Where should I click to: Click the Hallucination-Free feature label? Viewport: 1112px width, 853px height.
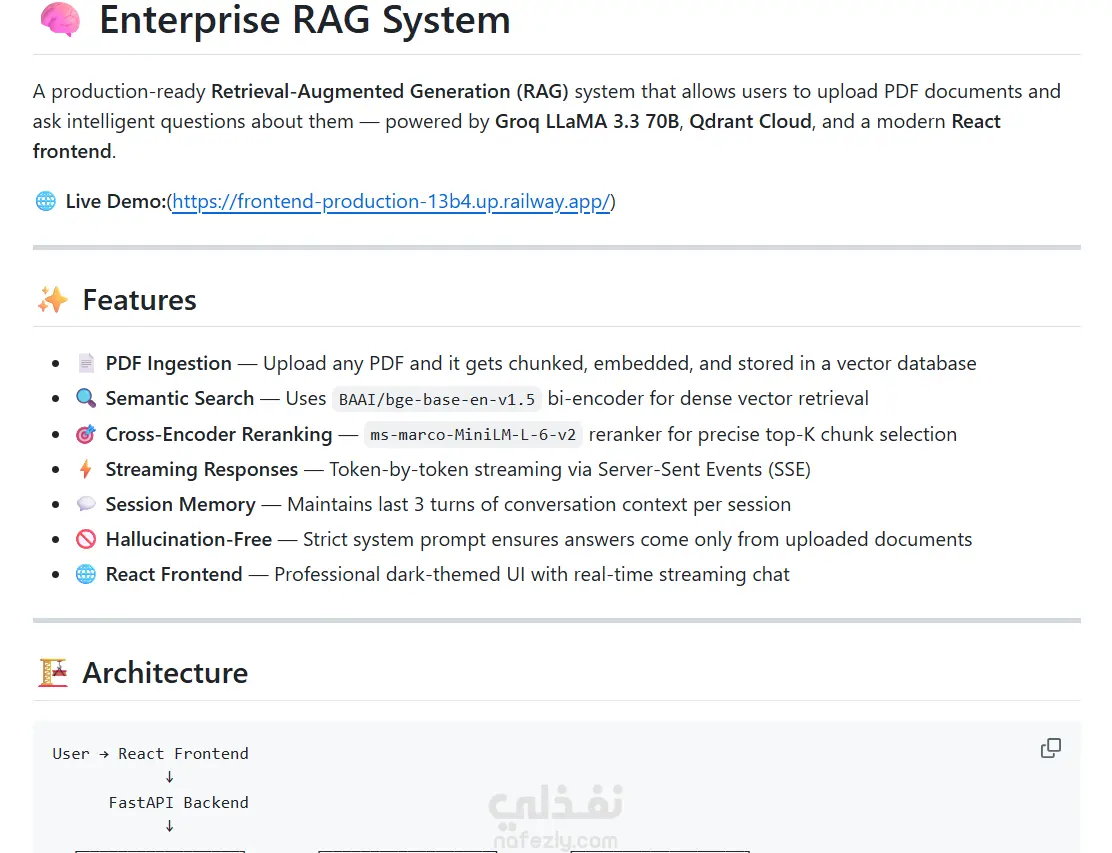click(189, 540)
